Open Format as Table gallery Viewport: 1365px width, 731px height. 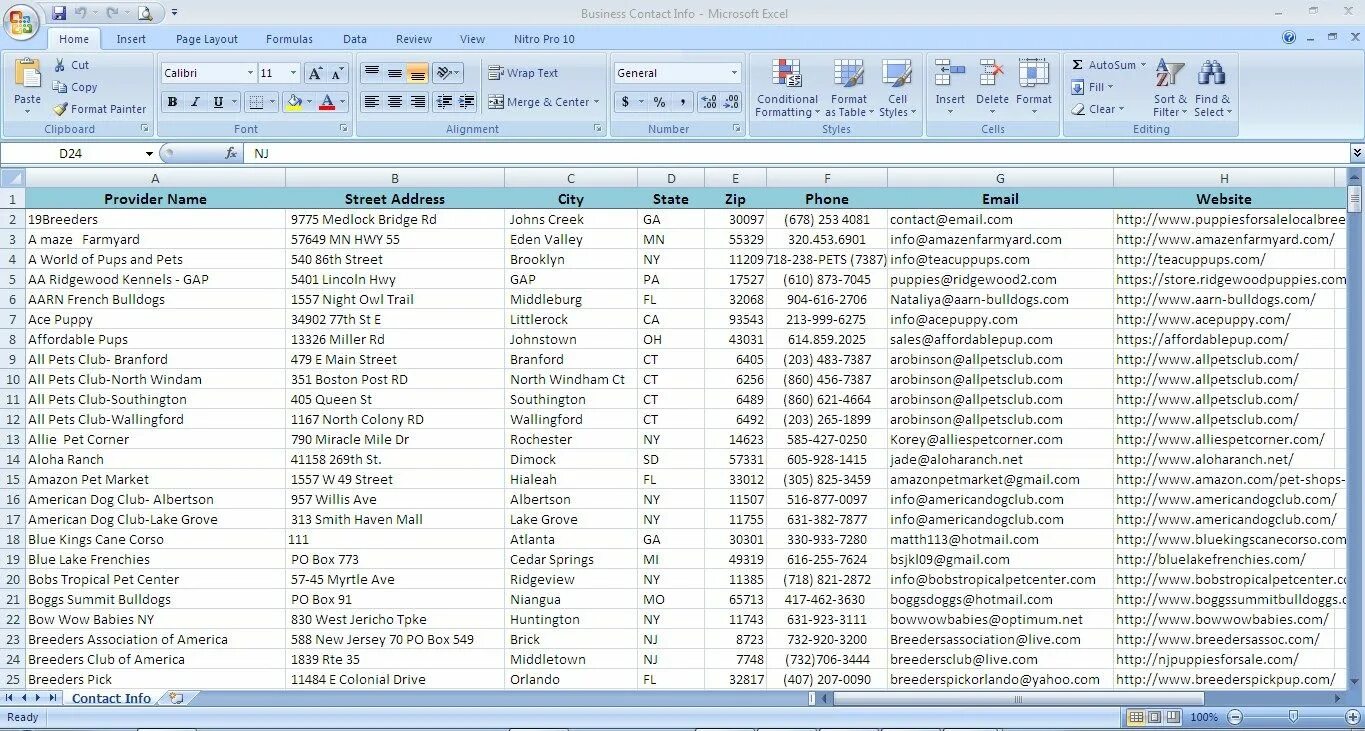click(x=848, y=88)
